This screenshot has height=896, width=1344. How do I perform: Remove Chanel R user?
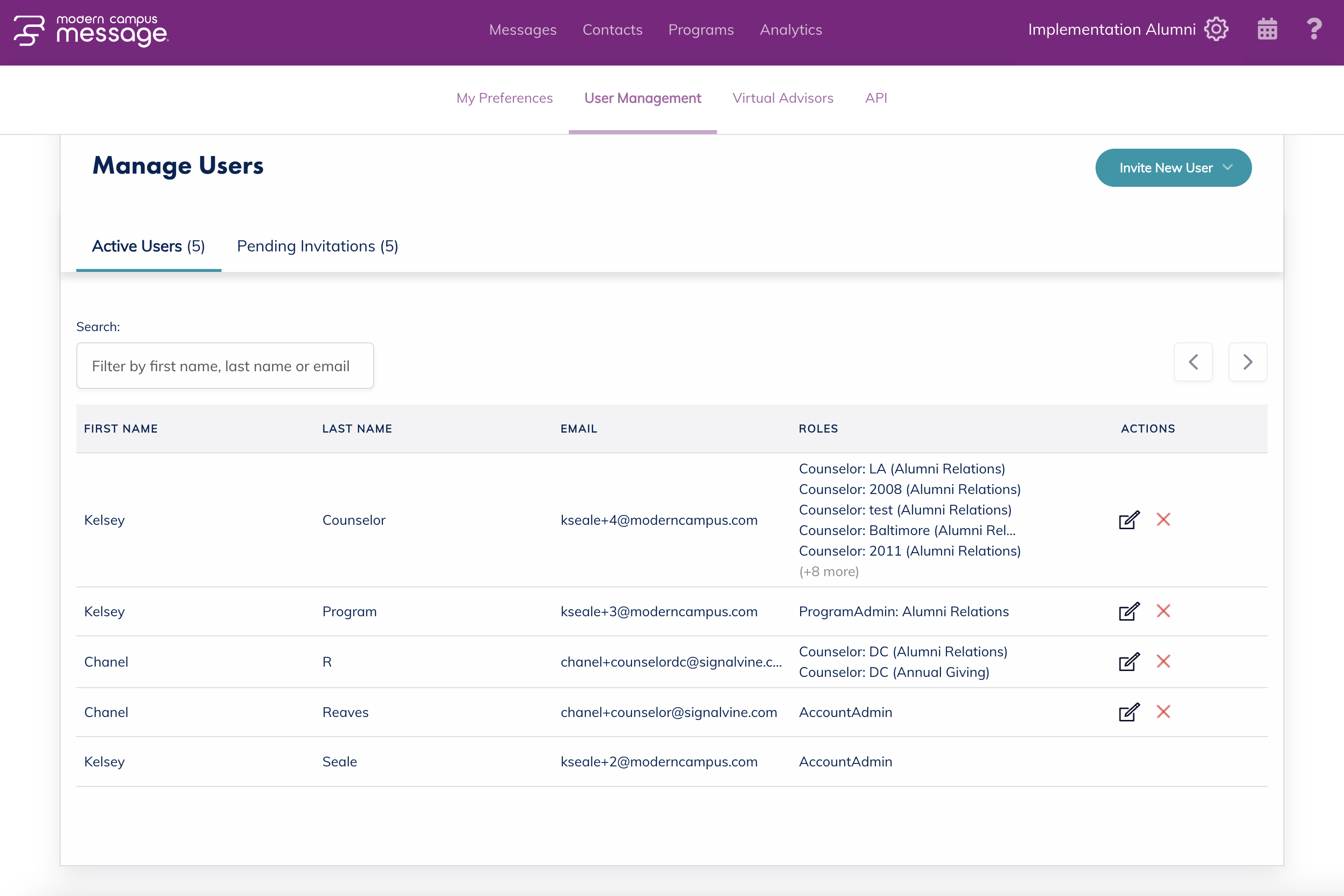1163,661
